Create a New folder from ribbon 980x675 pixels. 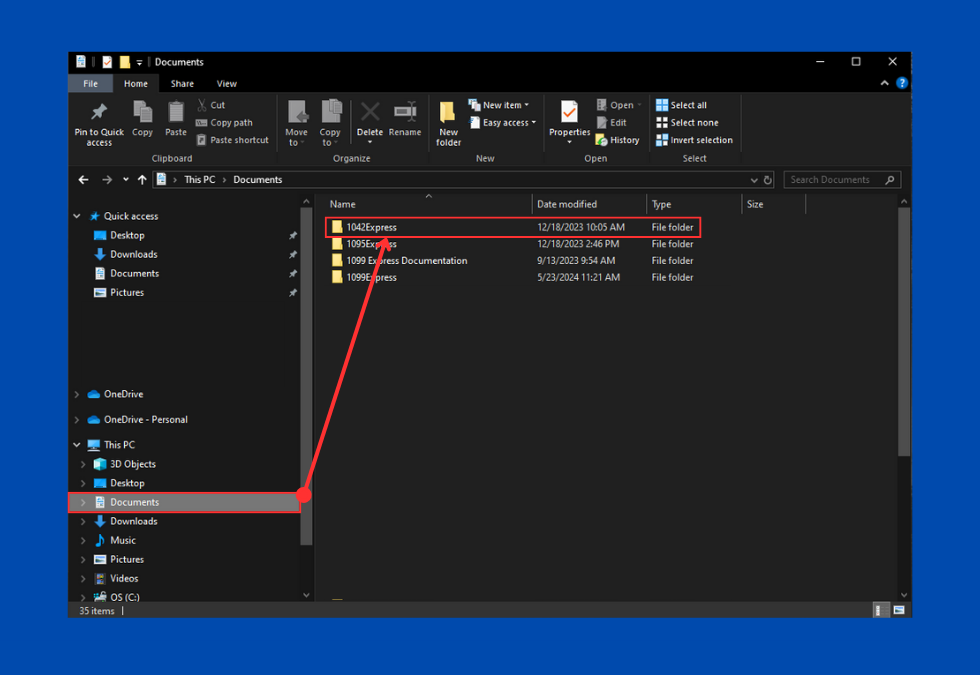click(x=448, y=122)
